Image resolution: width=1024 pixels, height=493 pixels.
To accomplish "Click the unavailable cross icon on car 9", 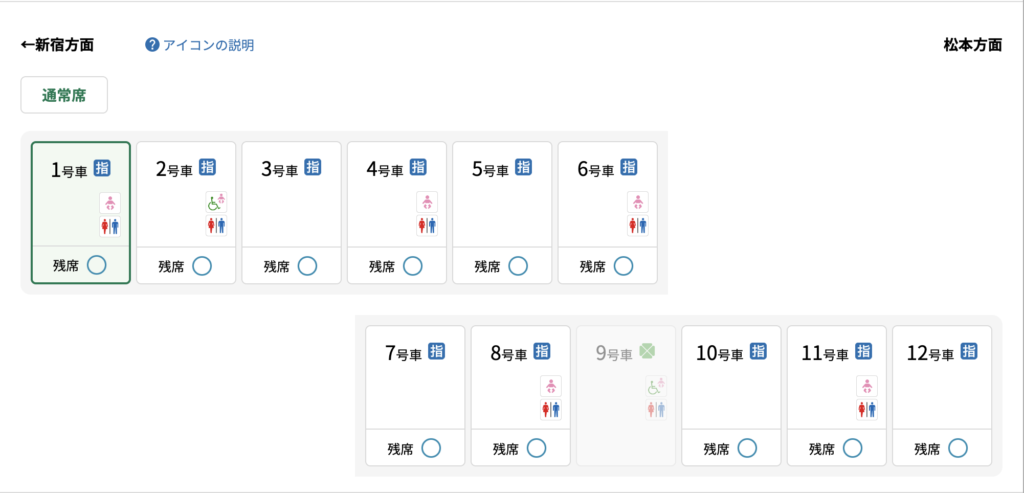I will click(x=648, y=351).
